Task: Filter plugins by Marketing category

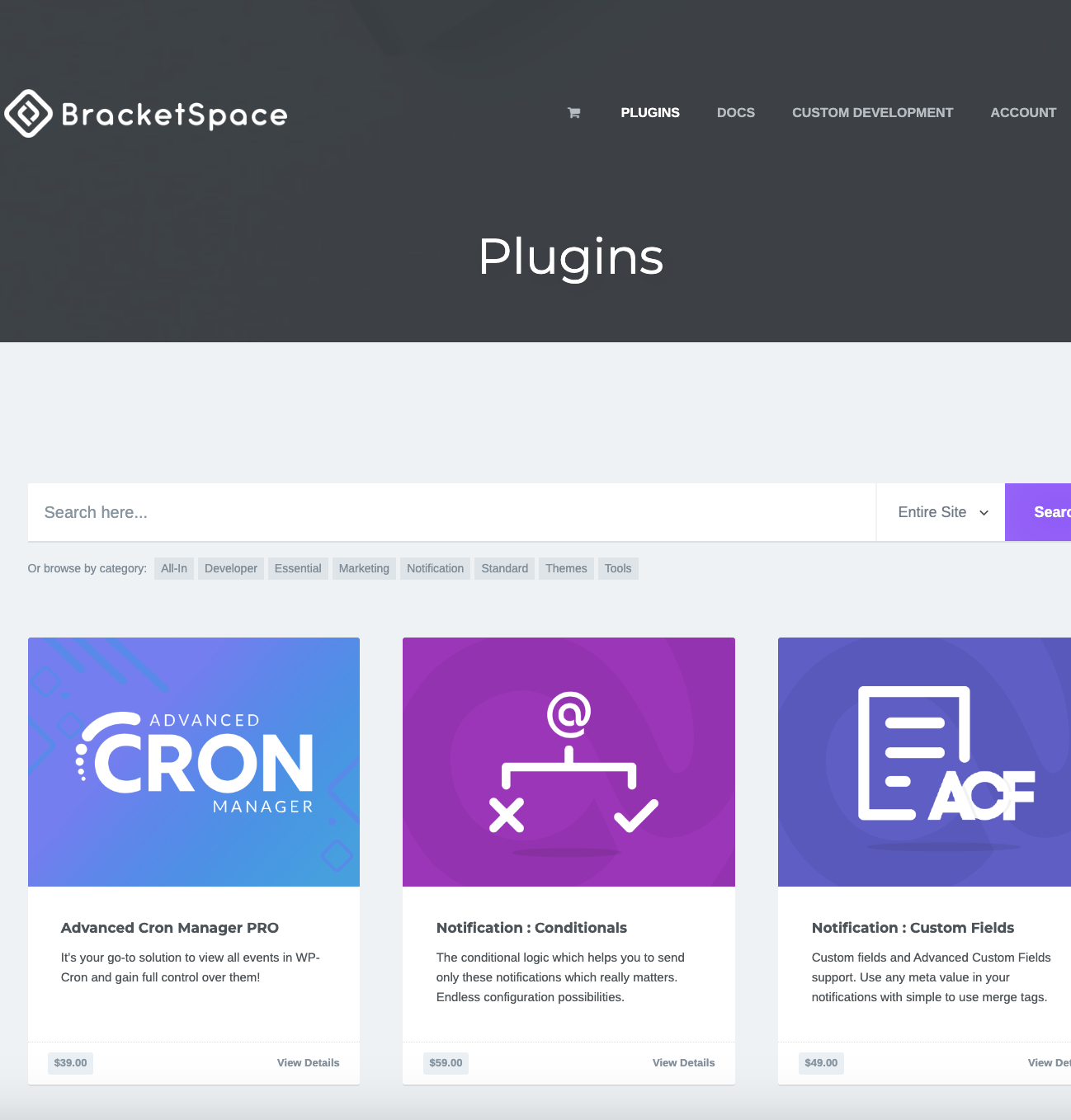Action: (364, 568)
